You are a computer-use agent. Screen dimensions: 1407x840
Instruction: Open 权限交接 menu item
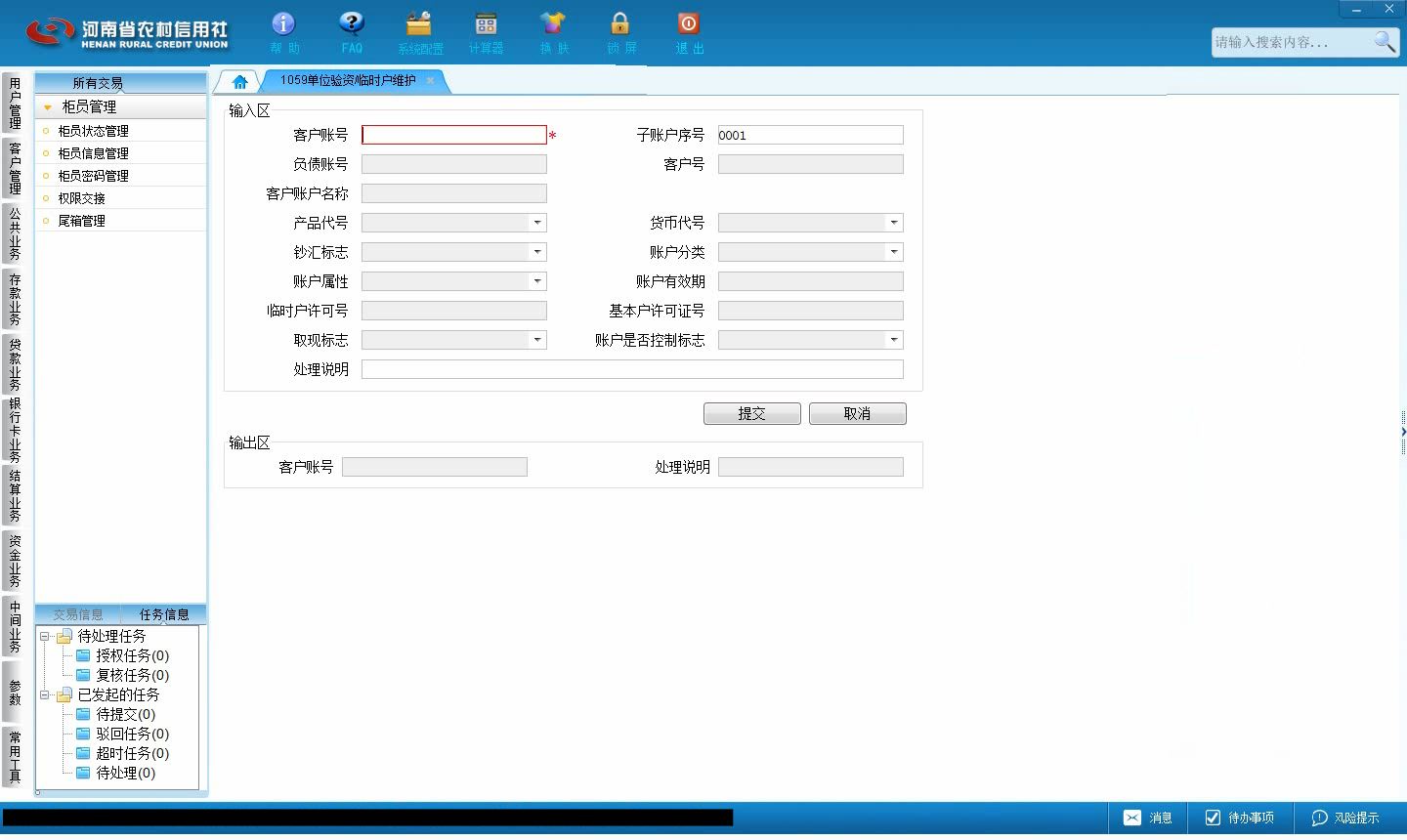pyautogui.click(x=120, y=198)
